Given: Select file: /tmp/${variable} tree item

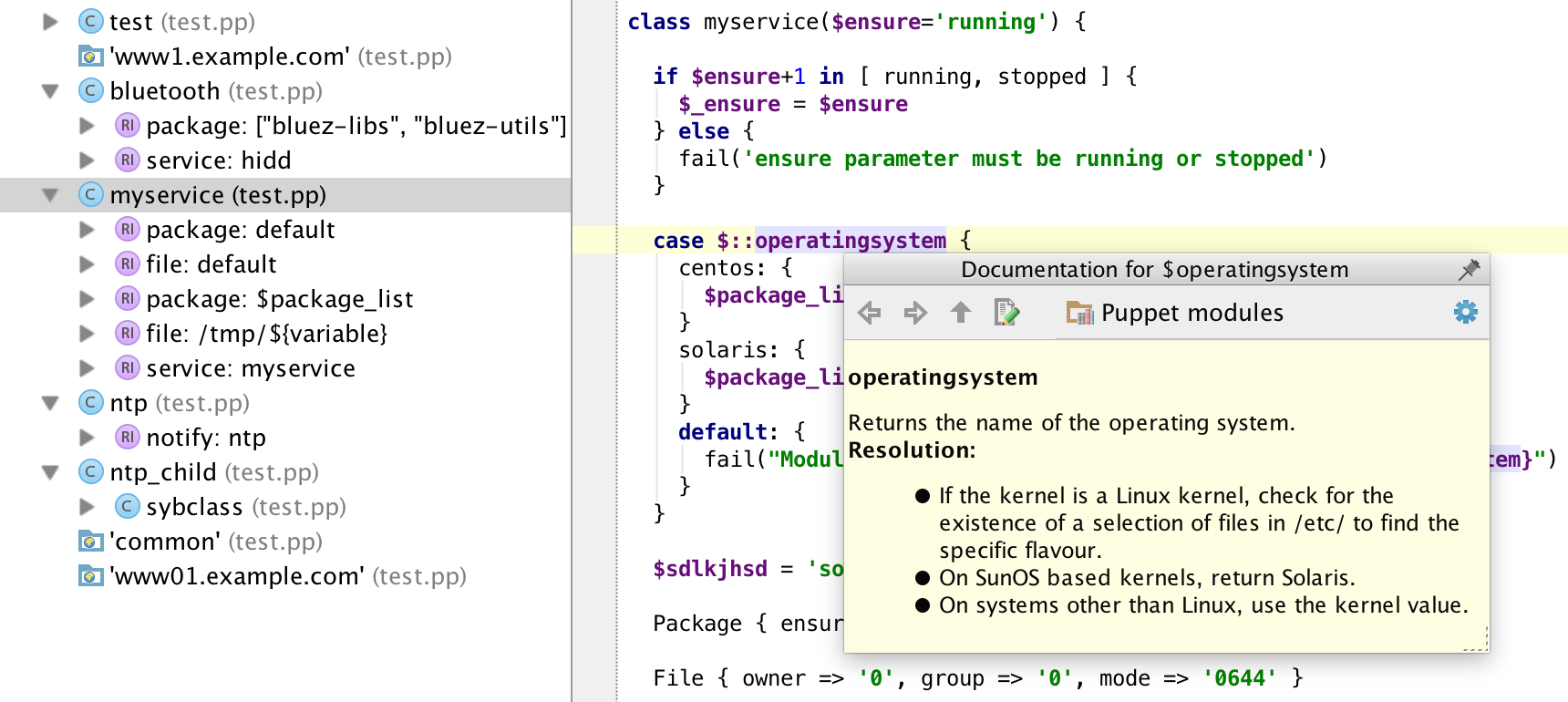Looking at the screenshot, I should (266, 334).
